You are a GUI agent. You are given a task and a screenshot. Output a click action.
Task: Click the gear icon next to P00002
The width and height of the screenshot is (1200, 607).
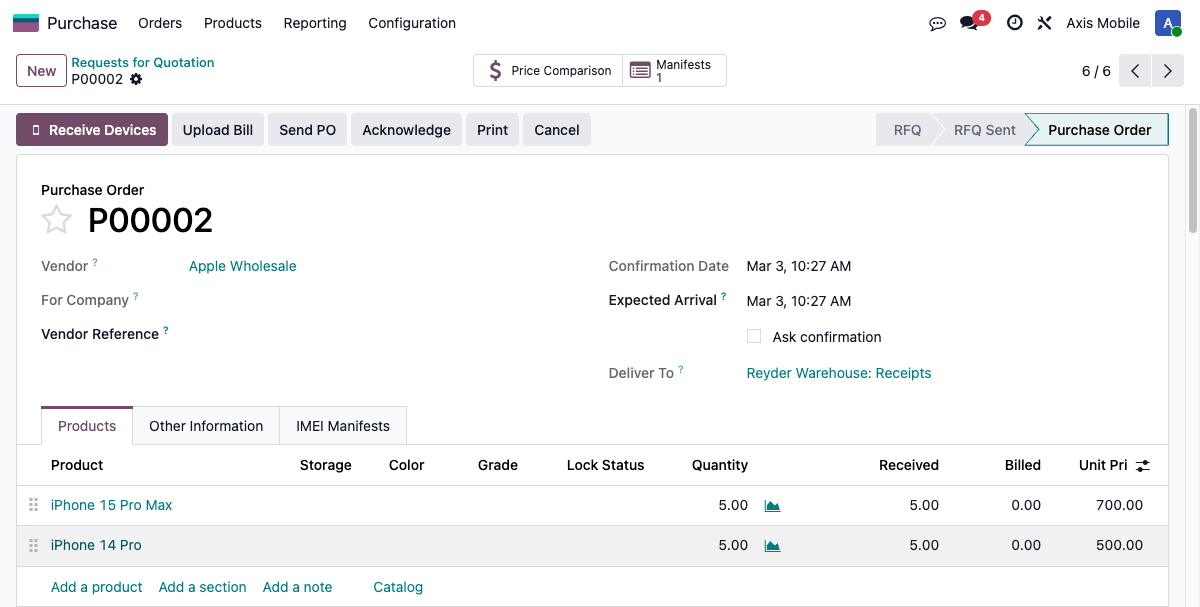pyautogui.click(x=136, y=80)
